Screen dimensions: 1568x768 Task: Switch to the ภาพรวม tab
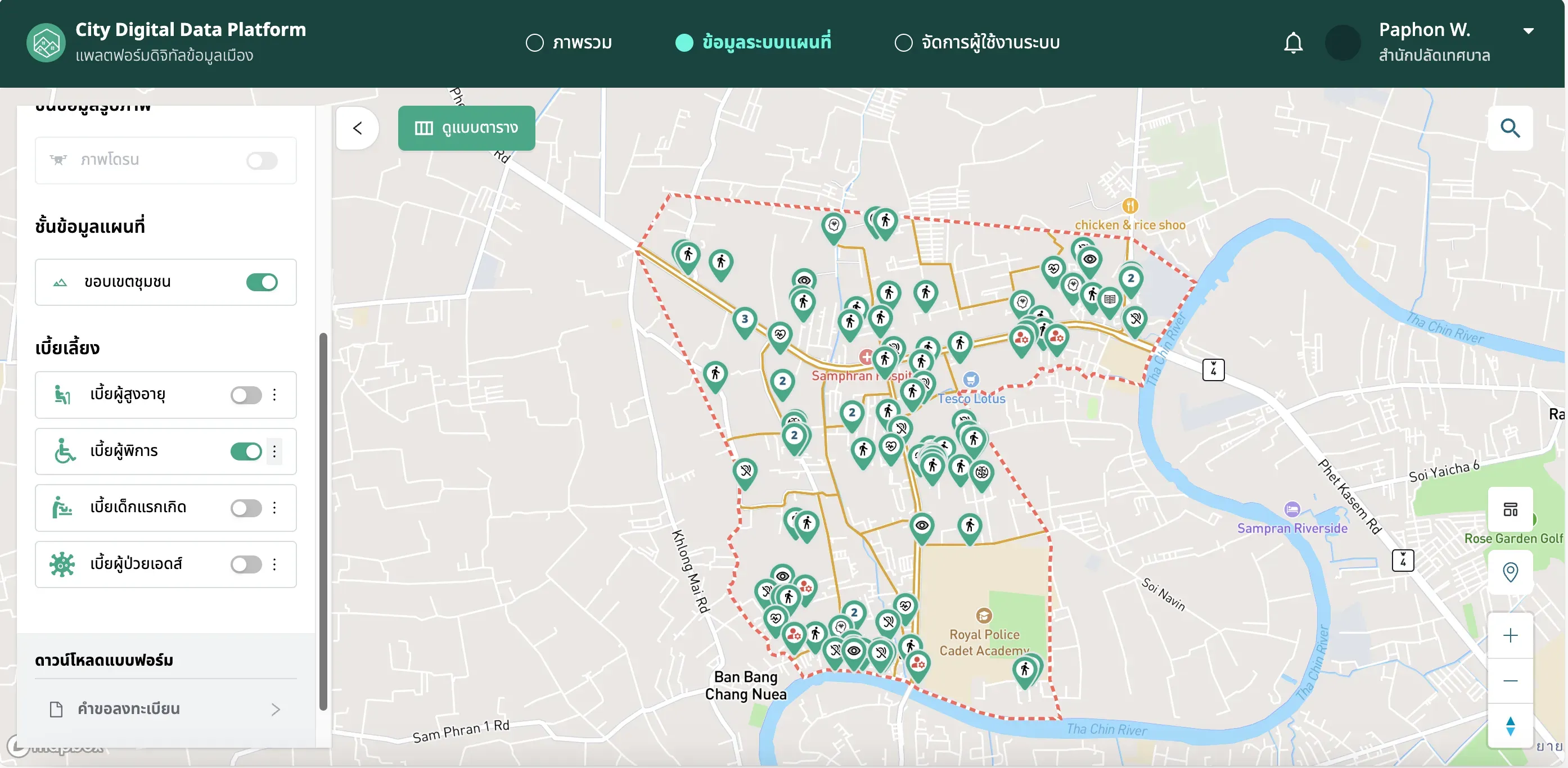[x=569, y=43]
